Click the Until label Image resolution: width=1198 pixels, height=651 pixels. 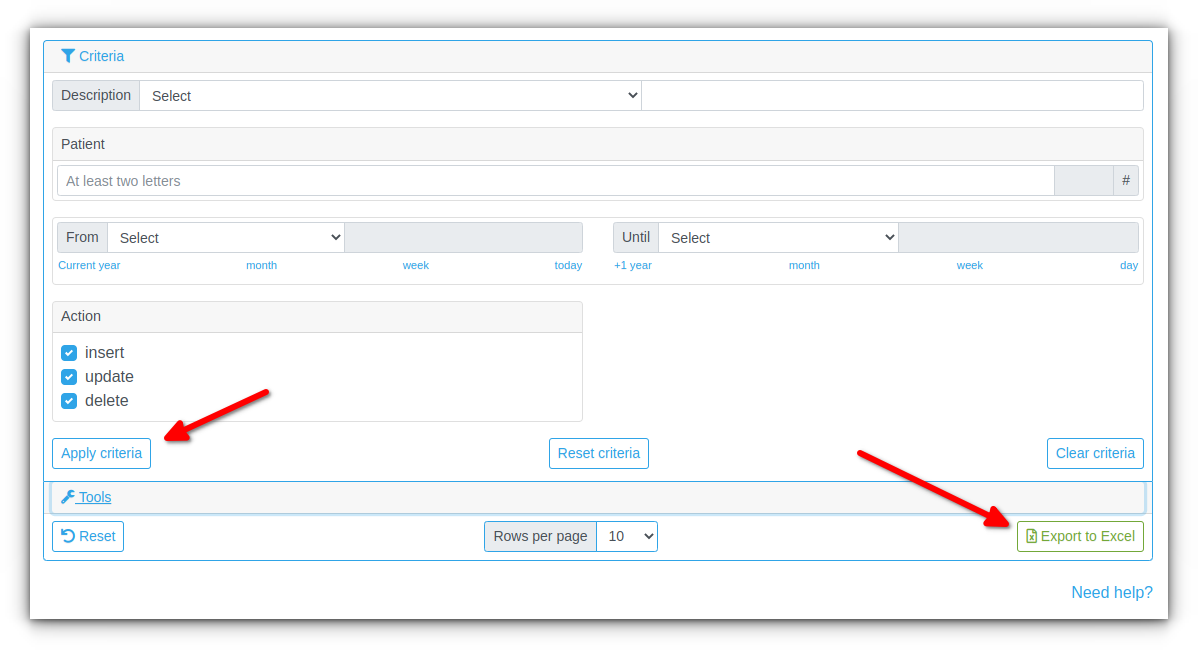pos(636,238)
